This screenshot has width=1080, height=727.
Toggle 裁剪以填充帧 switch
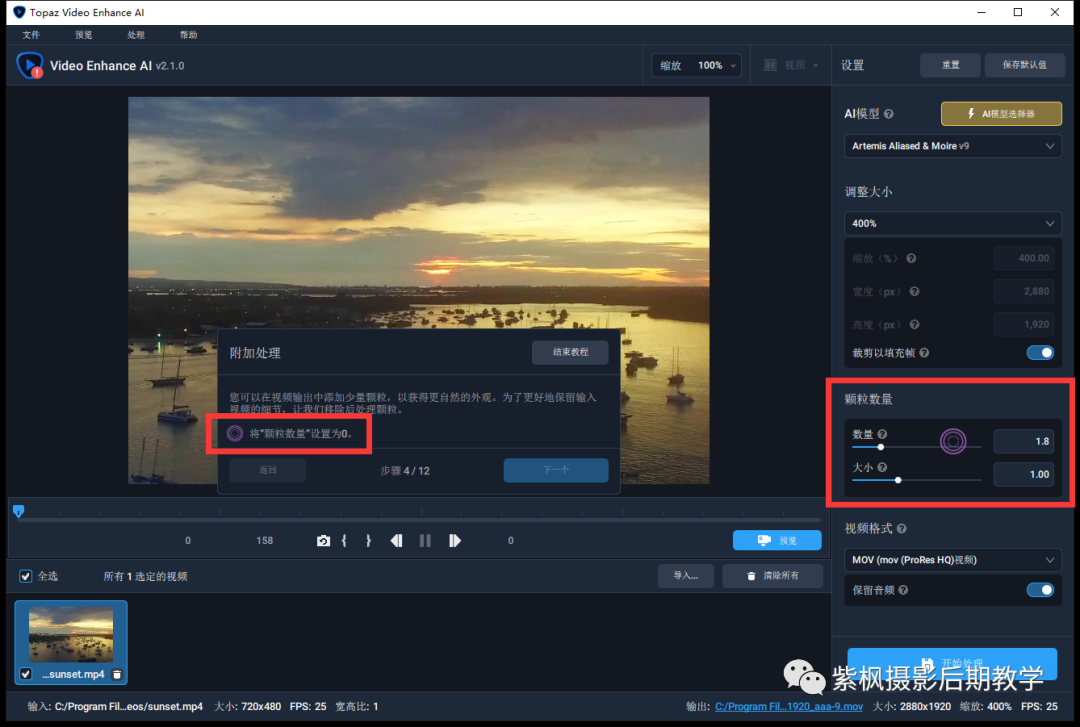pyautogui.click(x=1040, y=353)
